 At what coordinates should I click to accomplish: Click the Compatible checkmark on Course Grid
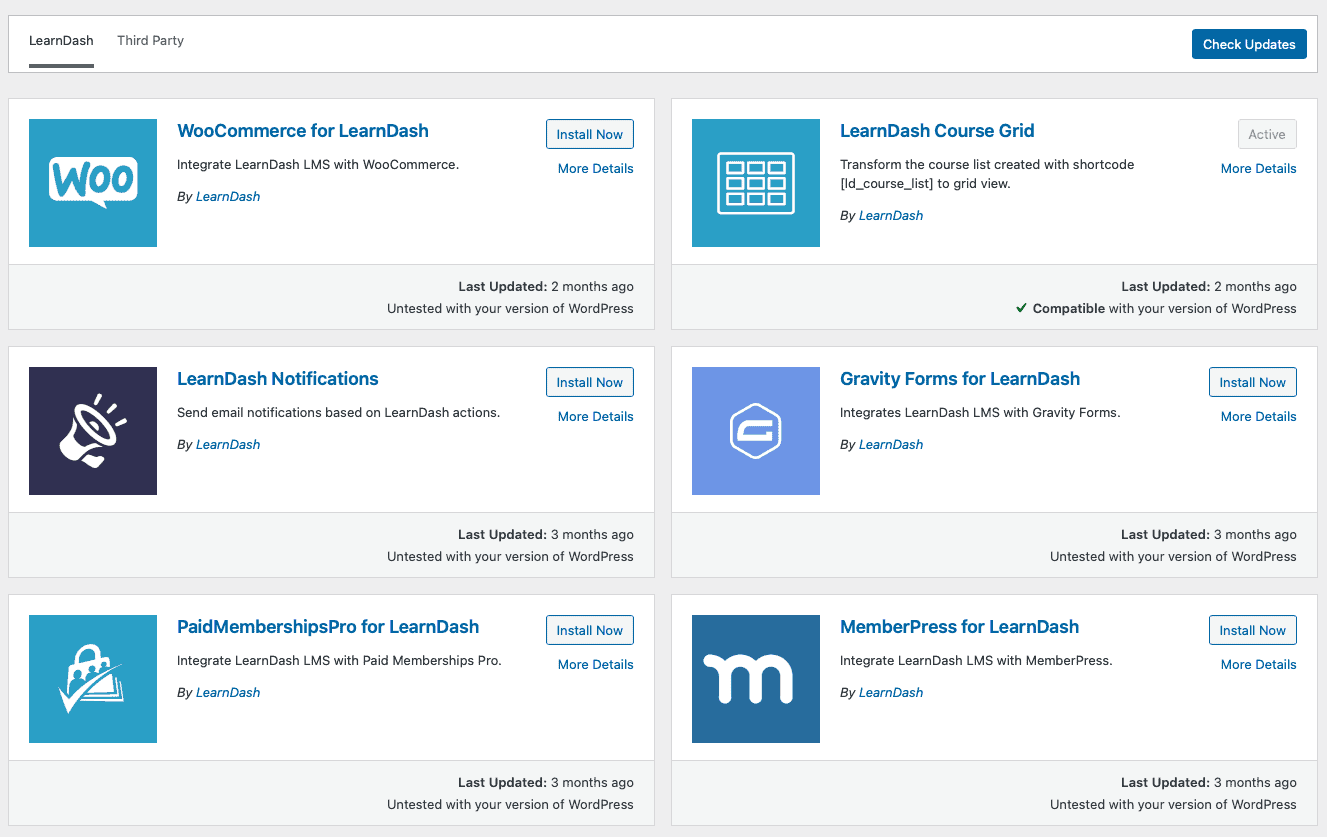click(1021, 308)
